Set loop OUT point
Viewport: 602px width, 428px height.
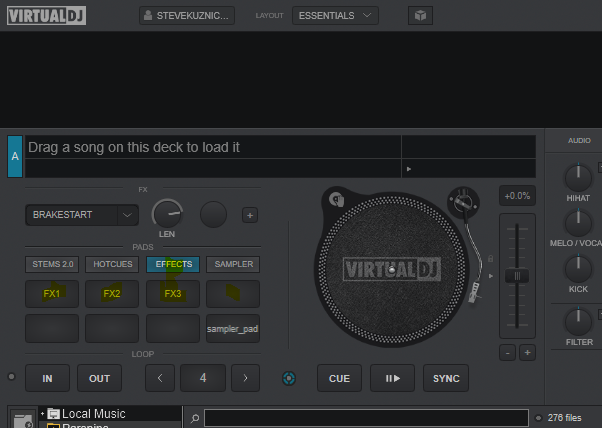click(x=99, y=378)
